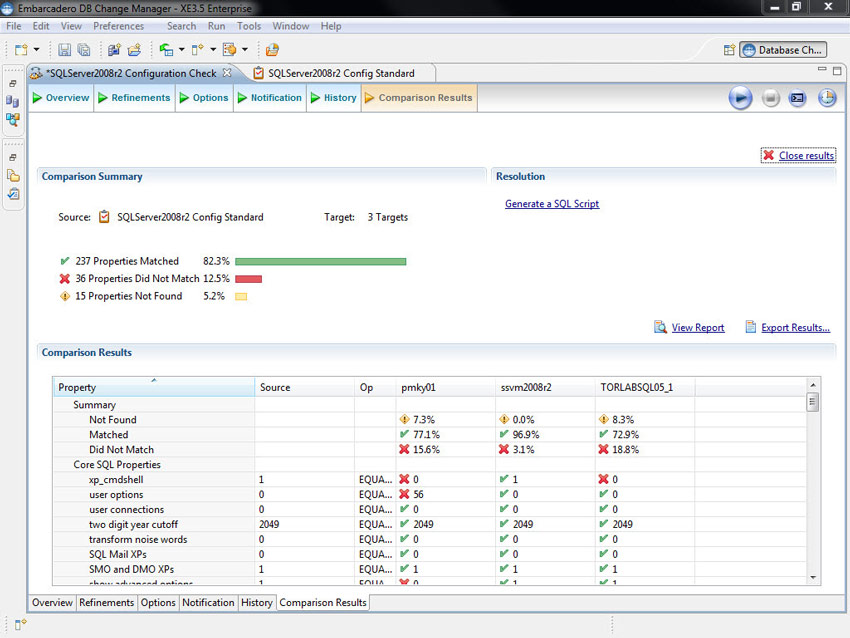Open the Tools menu
Image resolution: width=850 pixels, height=638 pixels.
pos(249,26)
